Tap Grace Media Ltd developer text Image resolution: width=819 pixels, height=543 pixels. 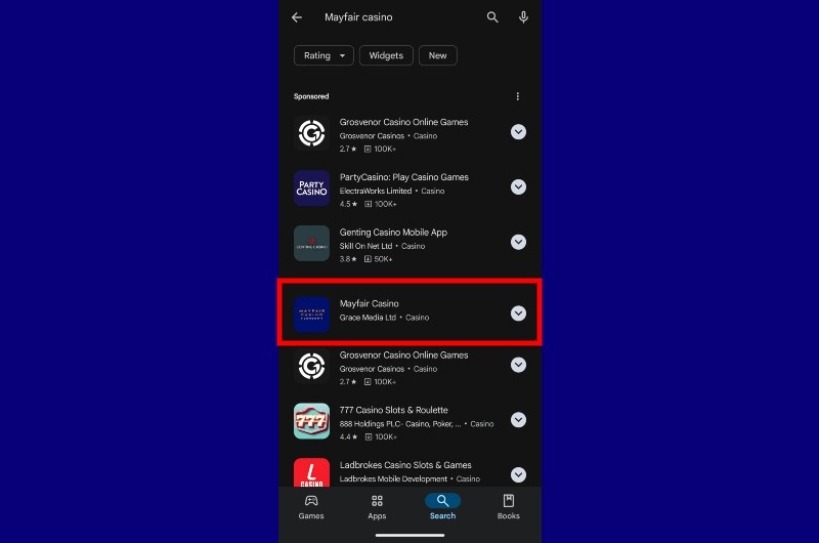click(x=368, y=317)
